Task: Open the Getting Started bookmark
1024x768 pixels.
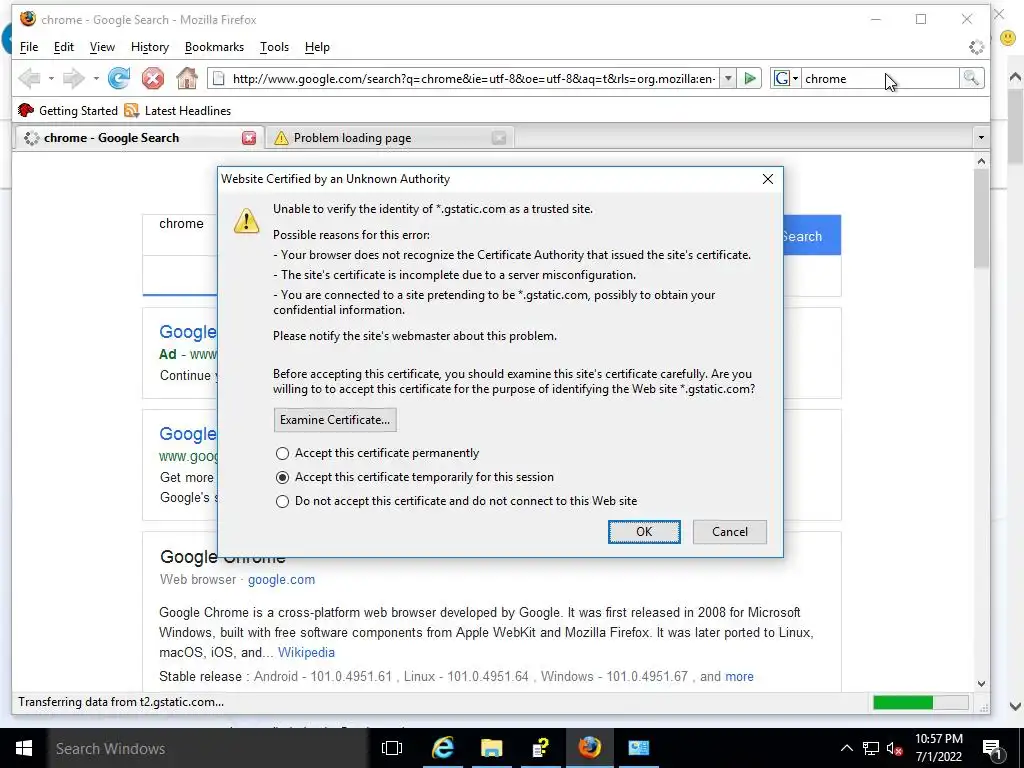Action: pos(68,110)
